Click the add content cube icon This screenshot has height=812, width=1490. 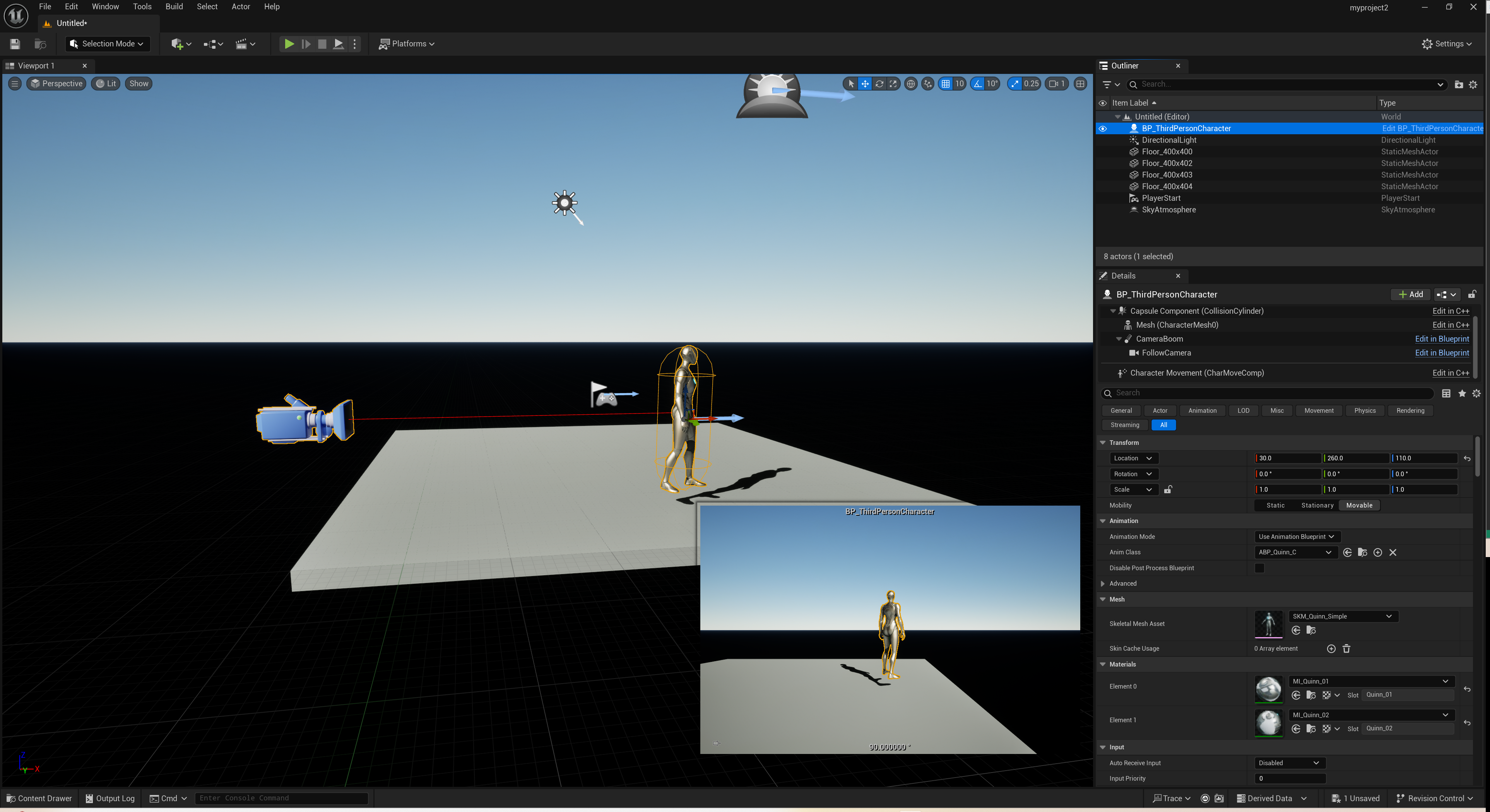pos(177,44)
